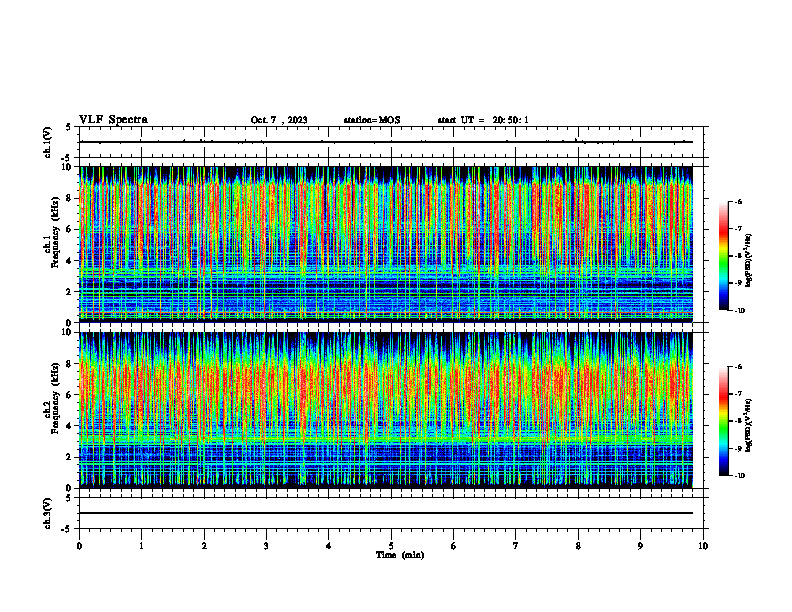Click time axis tick label "7"

516,546
